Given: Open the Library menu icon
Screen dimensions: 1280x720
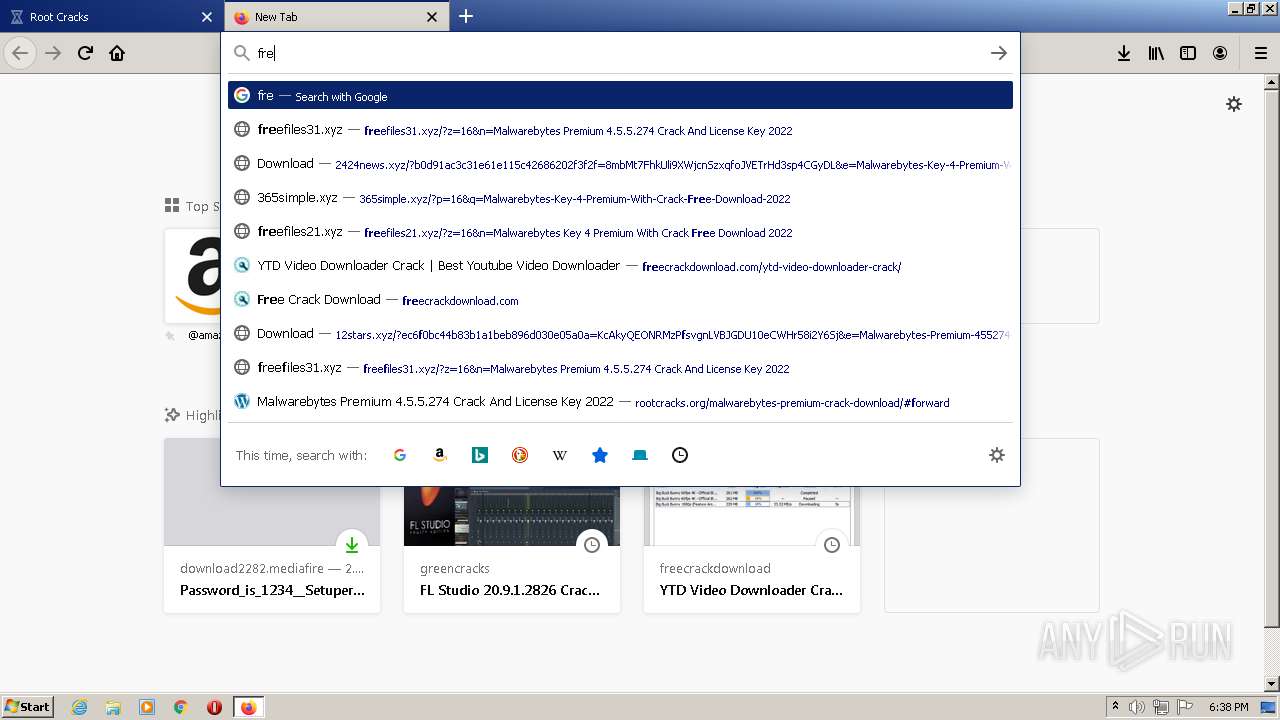Looking at the screenshot, I should point(1156,53).
